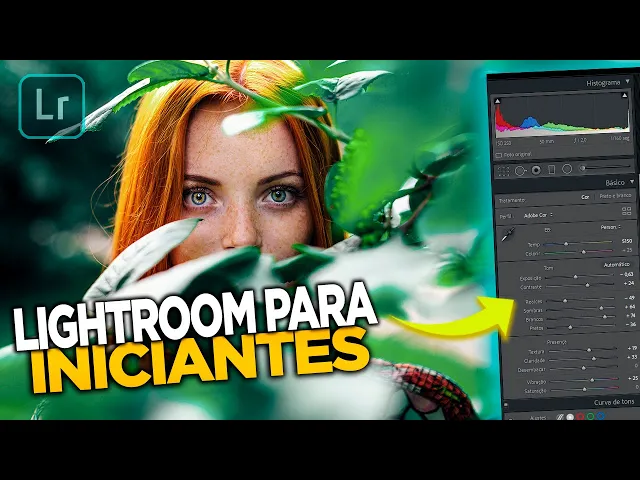This screenshot has width=640, height=480.
Task: Toggle the Foto original checkbox
Action: [x=498, y=156]
